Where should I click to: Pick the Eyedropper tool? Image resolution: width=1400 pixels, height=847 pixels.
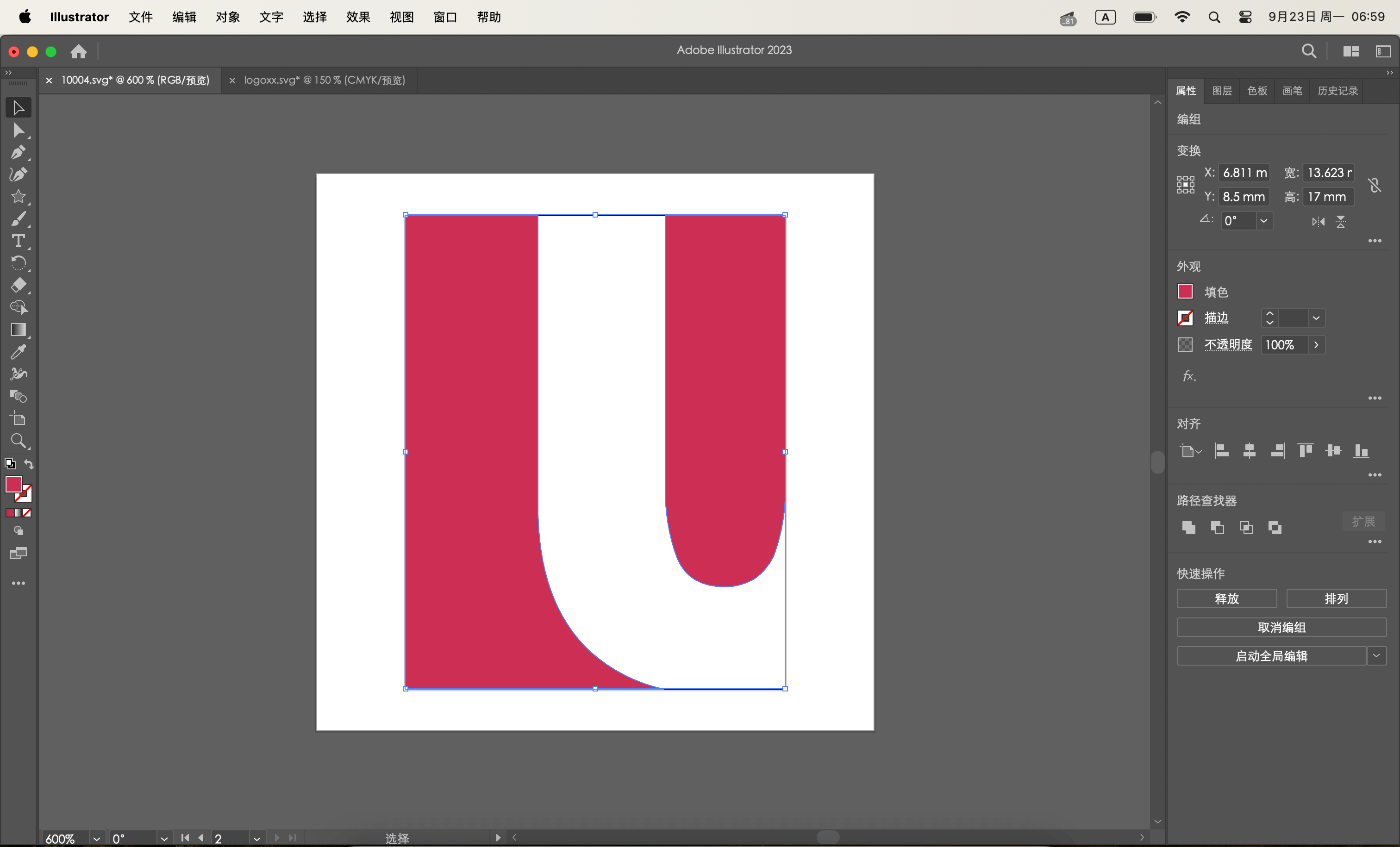coord(18,352)
